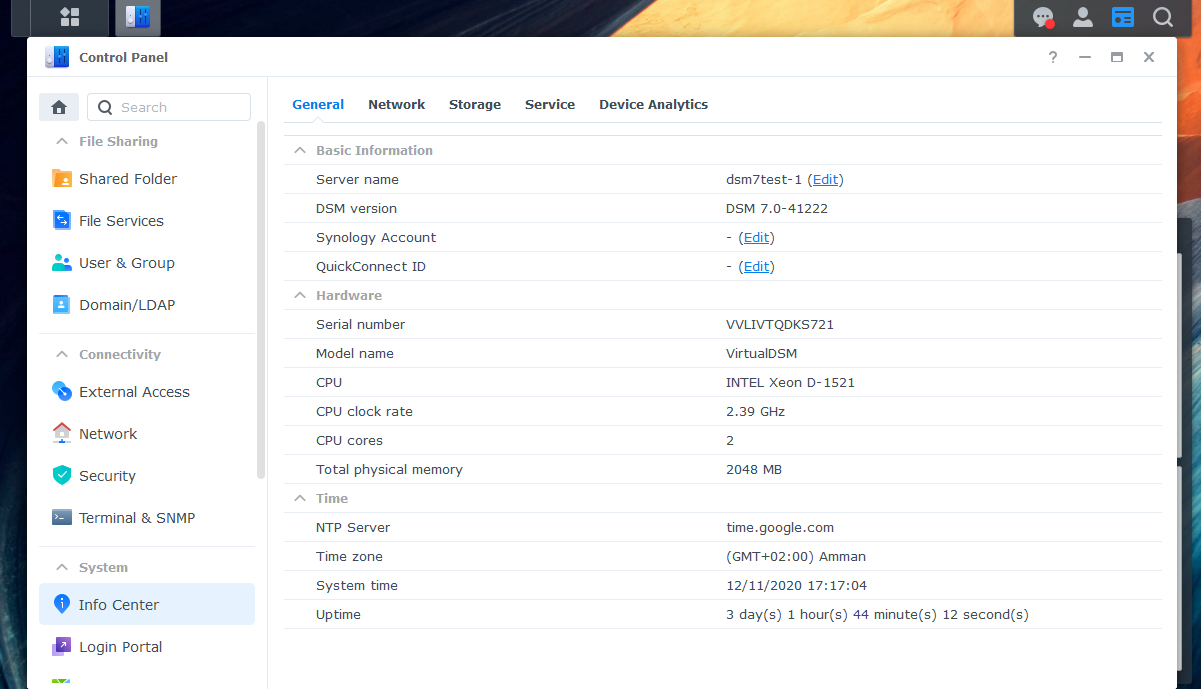
Task: Click the Total physical memory label
Action: point(389,469)
